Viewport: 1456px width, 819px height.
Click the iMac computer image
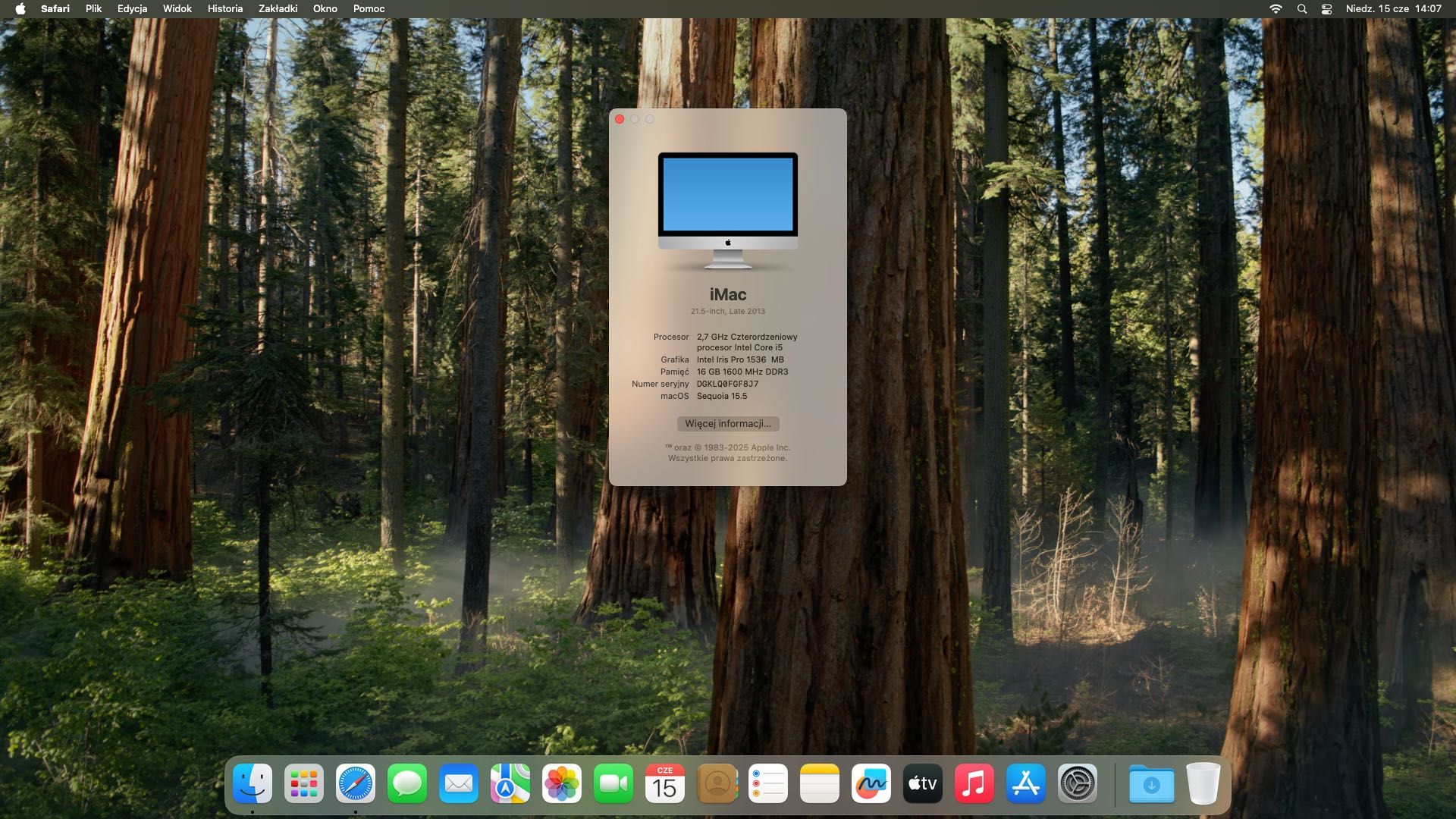coord(728,211)
